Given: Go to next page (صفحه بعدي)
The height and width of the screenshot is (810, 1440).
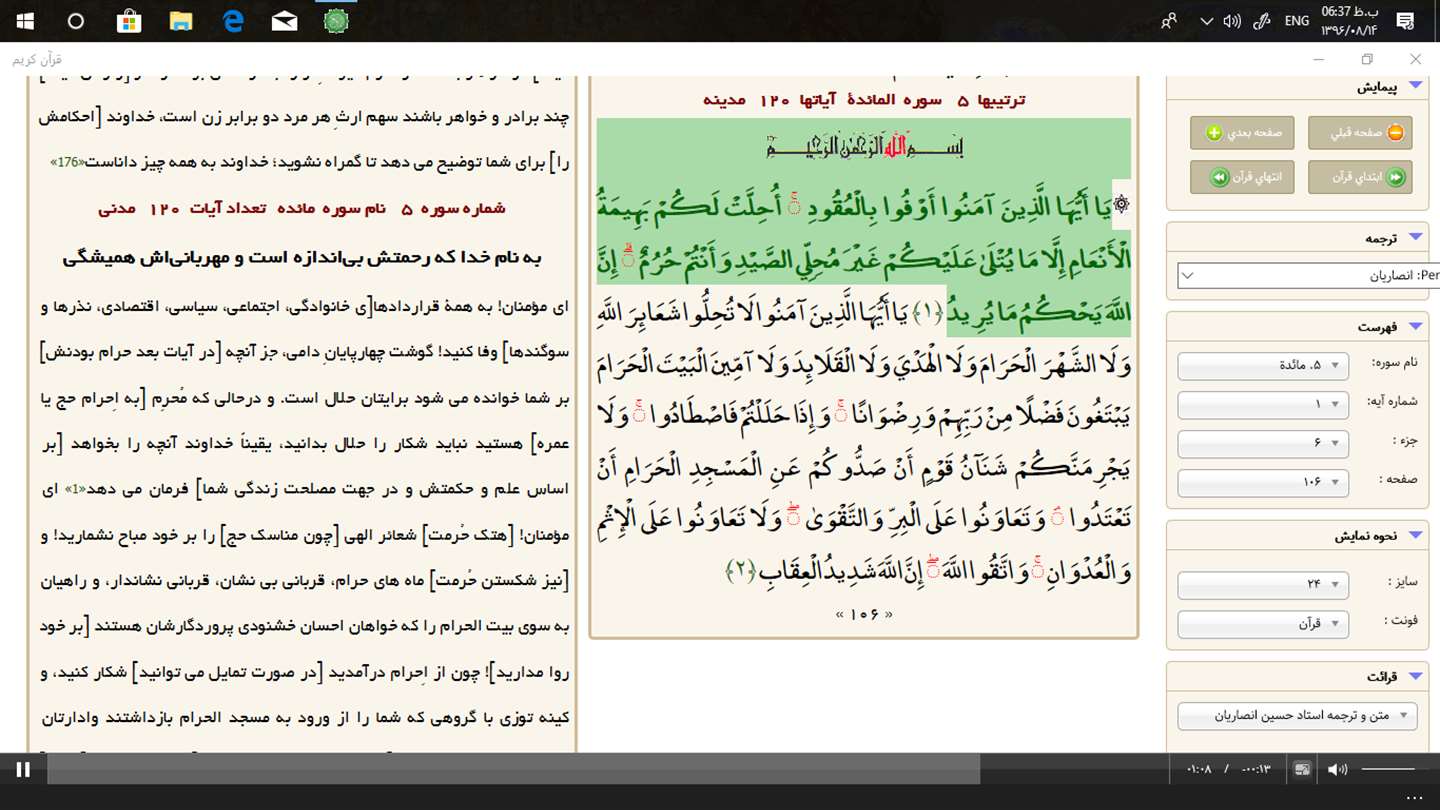Looking at the screenshot, I should tap(1242, 132).
